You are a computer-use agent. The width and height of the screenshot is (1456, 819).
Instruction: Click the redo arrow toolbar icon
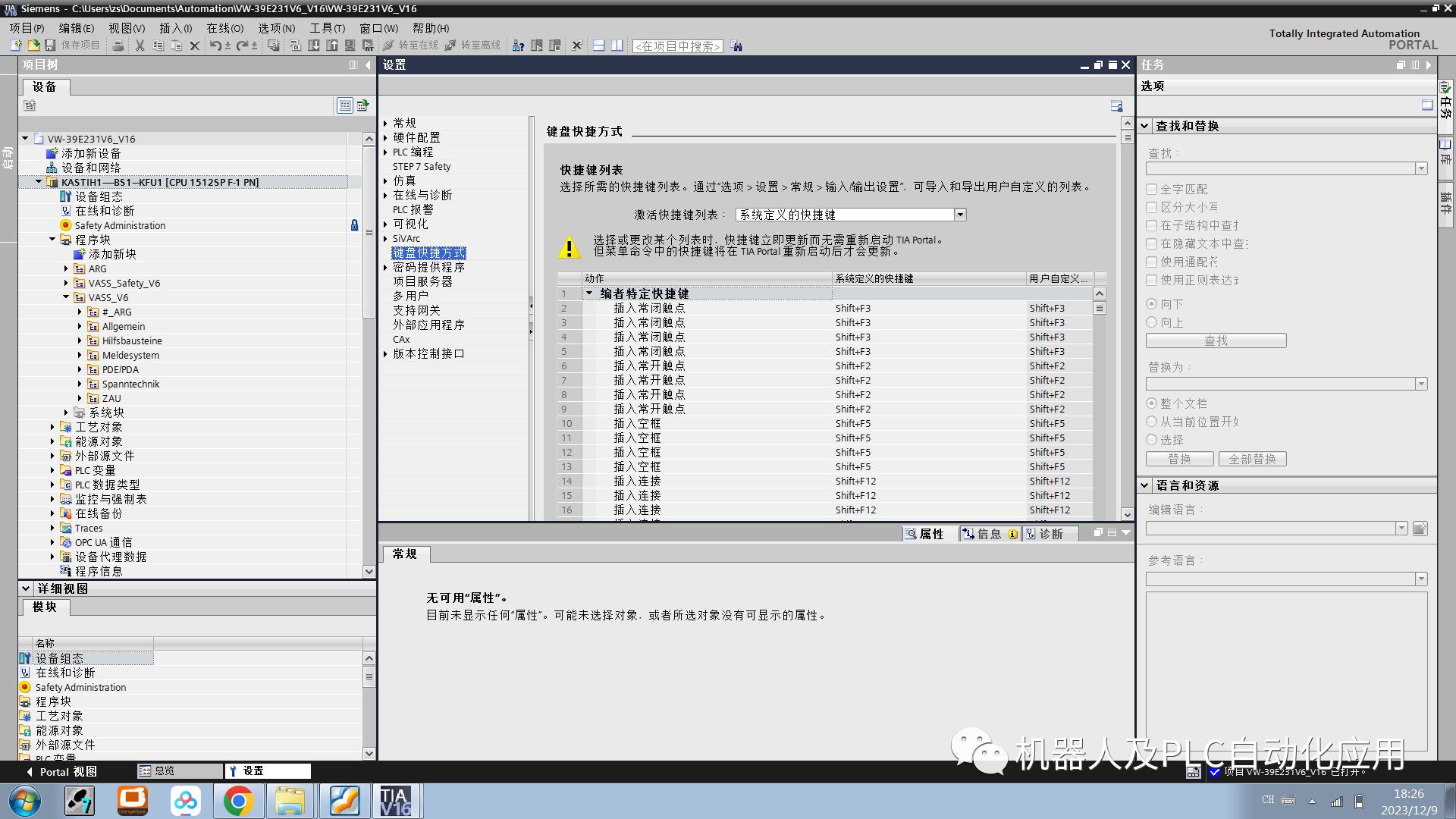(241, 45)
